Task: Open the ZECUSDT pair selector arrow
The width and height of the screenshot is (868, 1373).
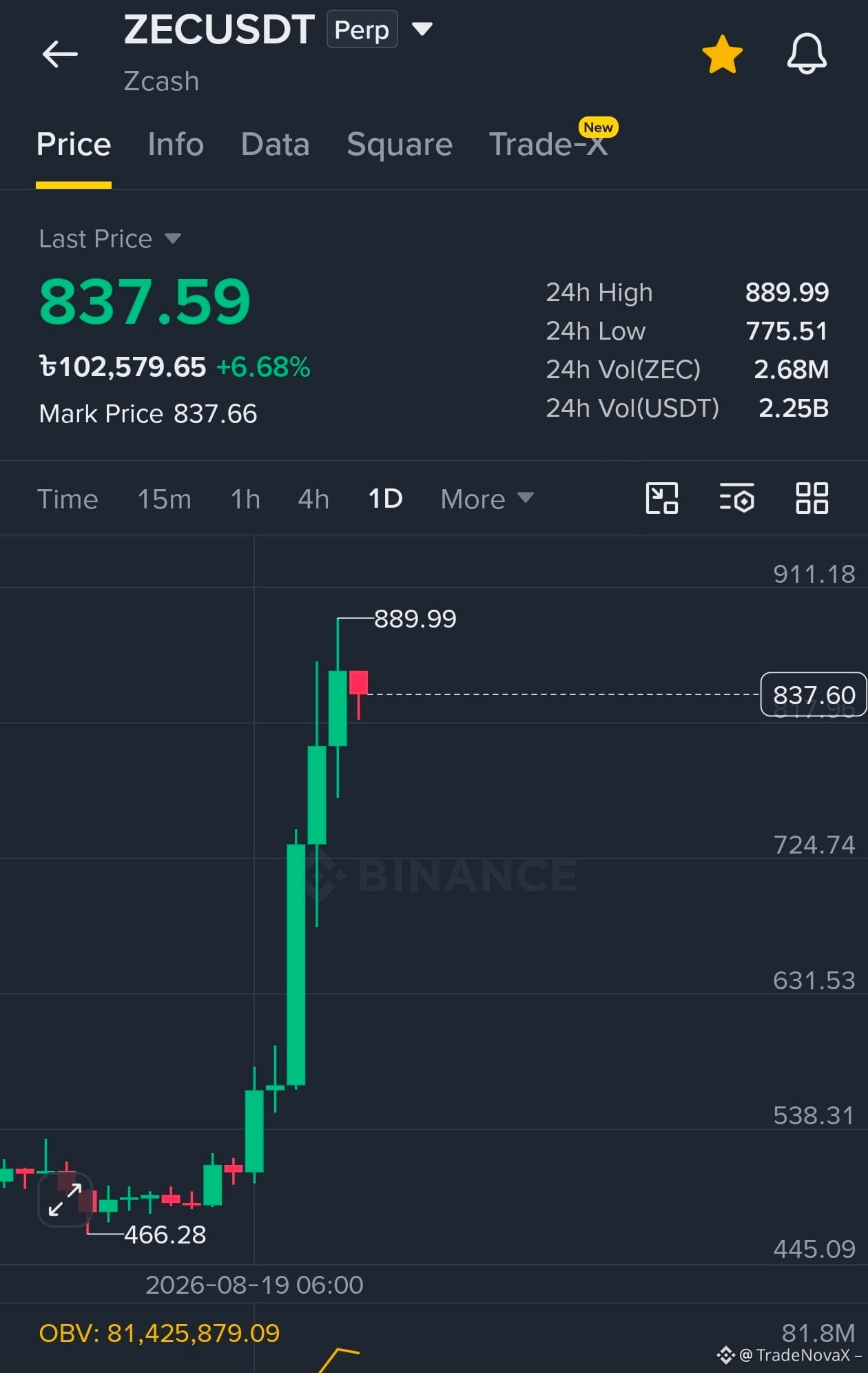Action: click(422, 29)
